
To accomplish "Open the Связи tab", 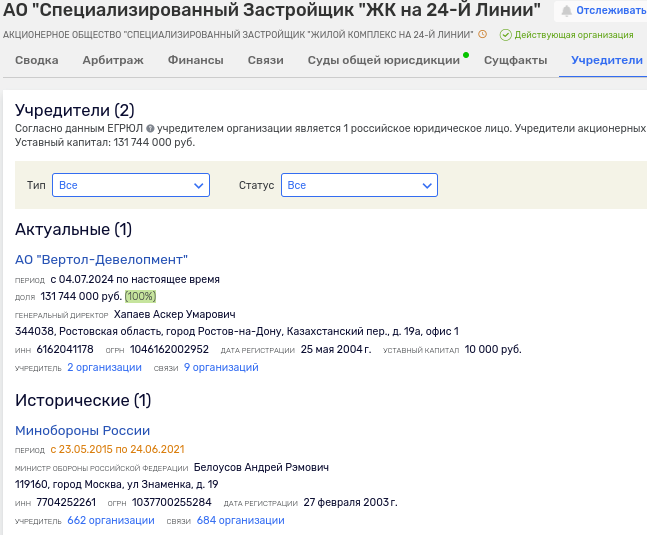I will pyautogui.click(x=266, y=60).
